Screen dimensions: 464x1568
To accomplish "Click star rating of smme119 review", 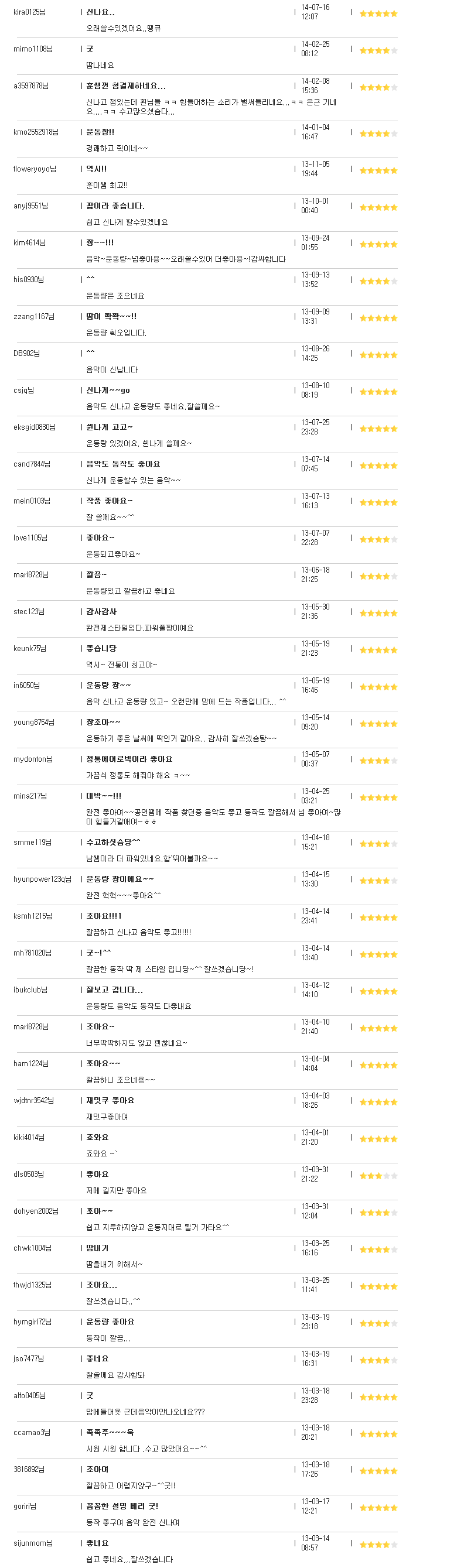I will pyautogui.click(x=378, y=844).
